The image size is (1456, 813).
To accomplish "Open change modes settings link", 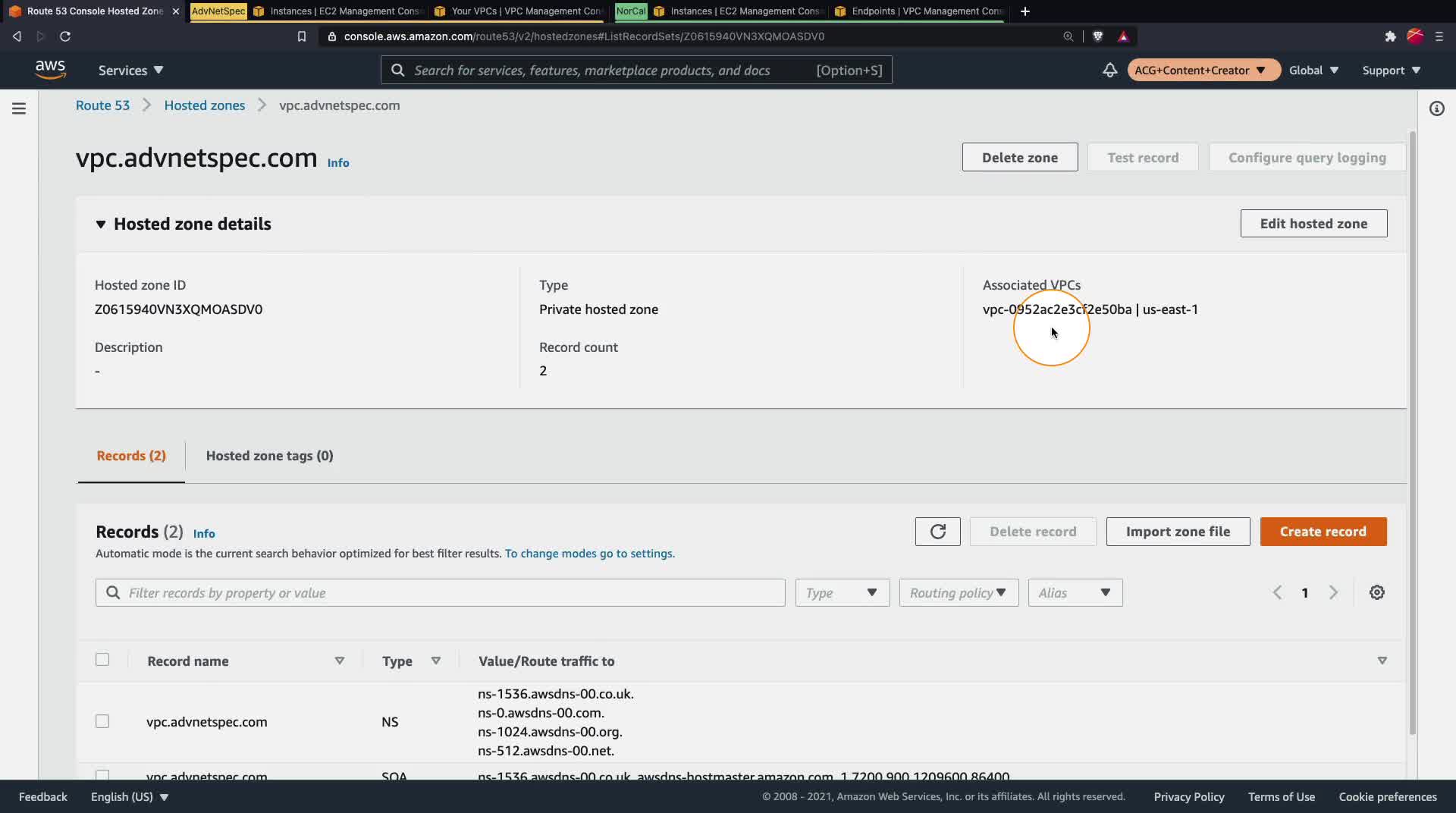I will pyautogui.click(x=589, y=554).
